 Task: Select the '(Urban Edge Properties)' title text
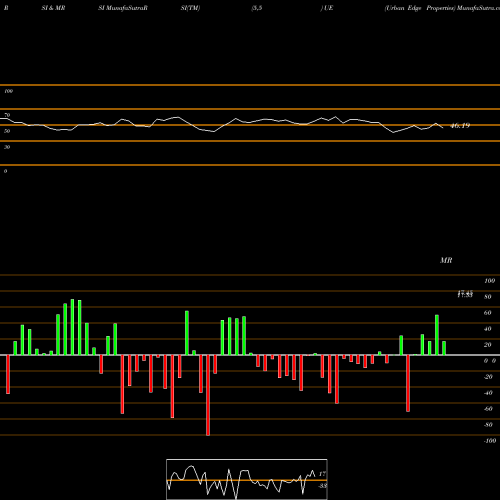click(420, 8)
